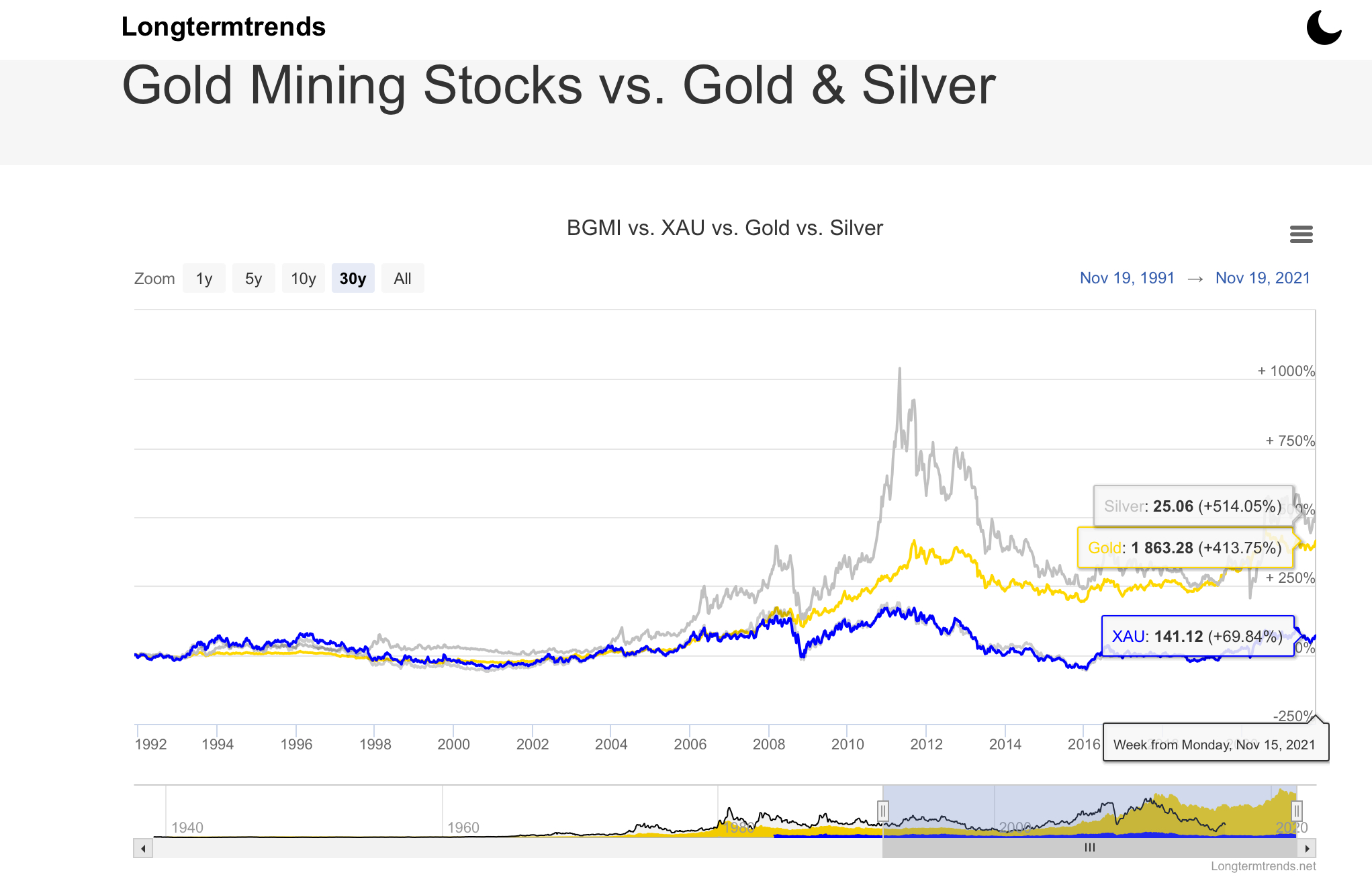Toggle dark mode with the moon icon
Image resolution: width=1372 pixels, height=883 pixels.
coord(1324,28)
